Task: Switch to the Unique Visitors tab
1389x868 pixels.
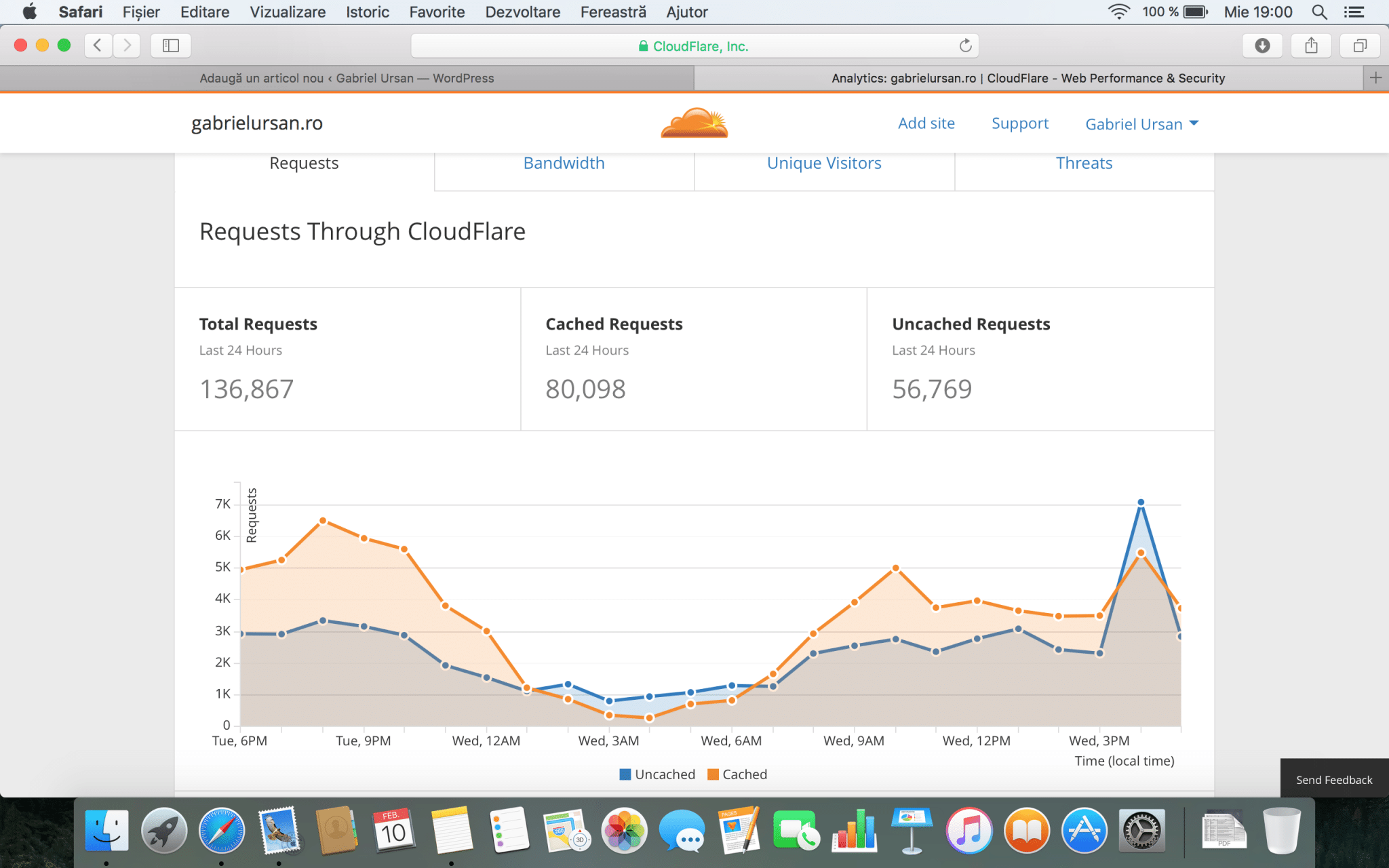Action: click(824, 163)
